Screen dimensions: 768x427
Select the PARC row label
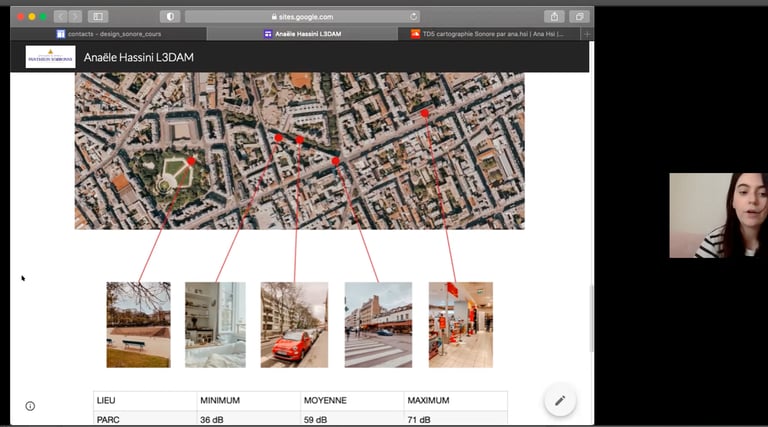[108, 420]
